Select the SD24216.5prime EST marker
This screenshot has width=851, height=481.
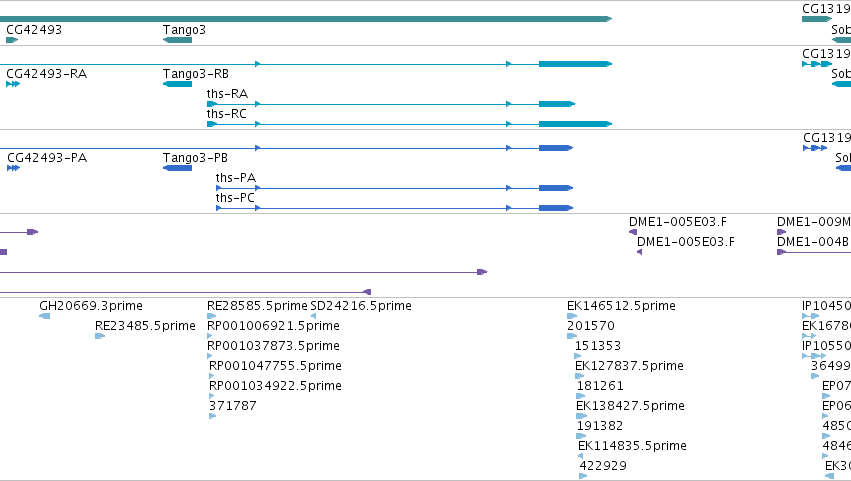313,316
